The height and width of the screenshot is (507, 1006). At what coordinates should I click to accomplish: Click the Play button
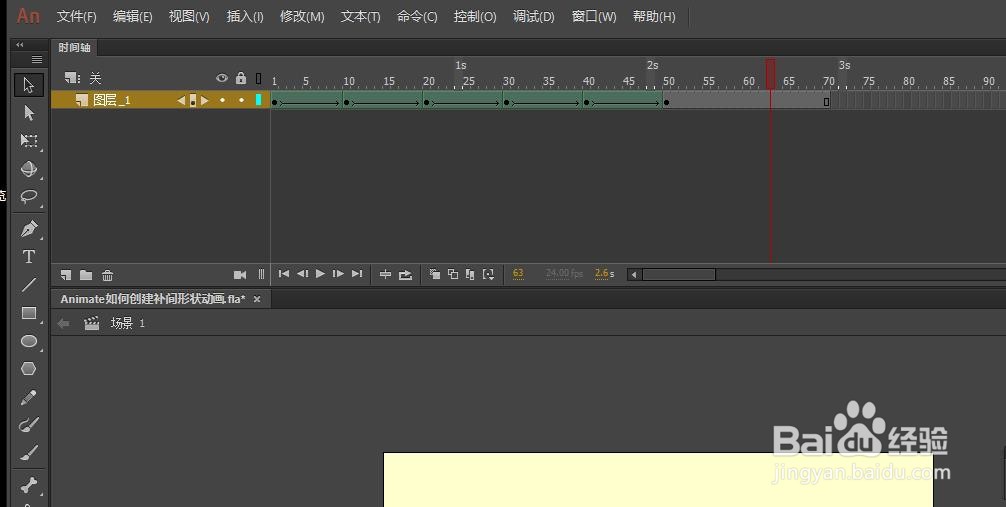click(x=320, y=274)
